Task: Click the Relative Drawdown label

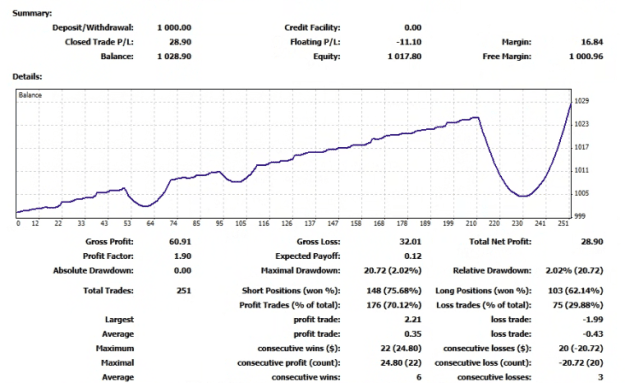Action: (x=492, y=271)
